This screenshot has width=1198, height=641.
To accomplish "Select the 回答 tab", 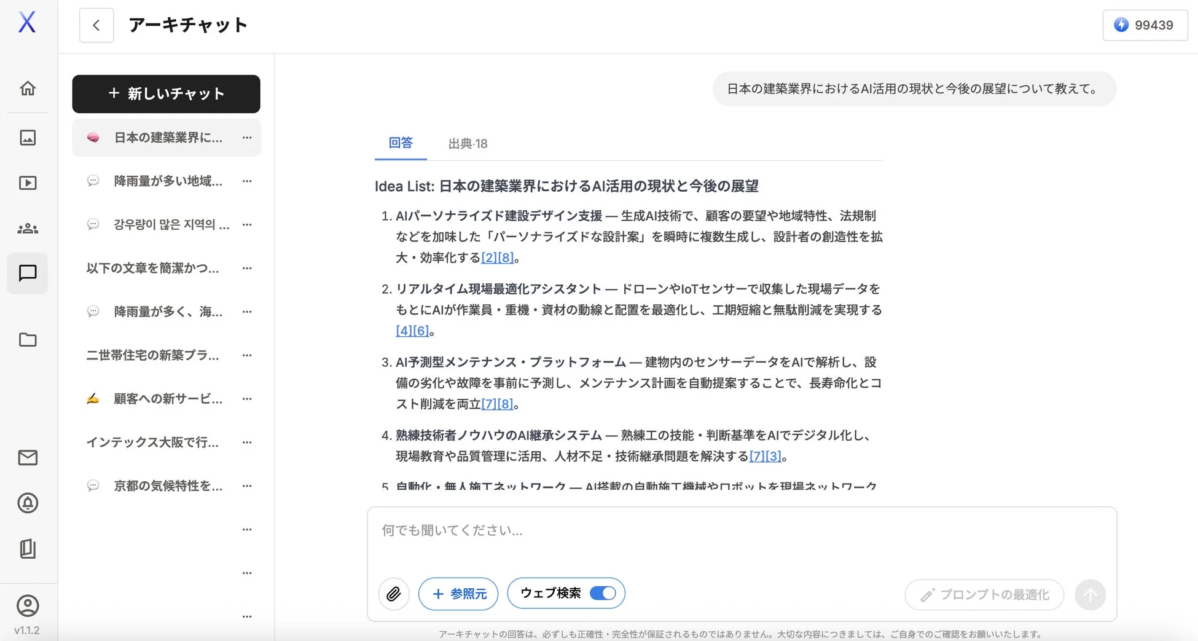I will pos(402,143).
